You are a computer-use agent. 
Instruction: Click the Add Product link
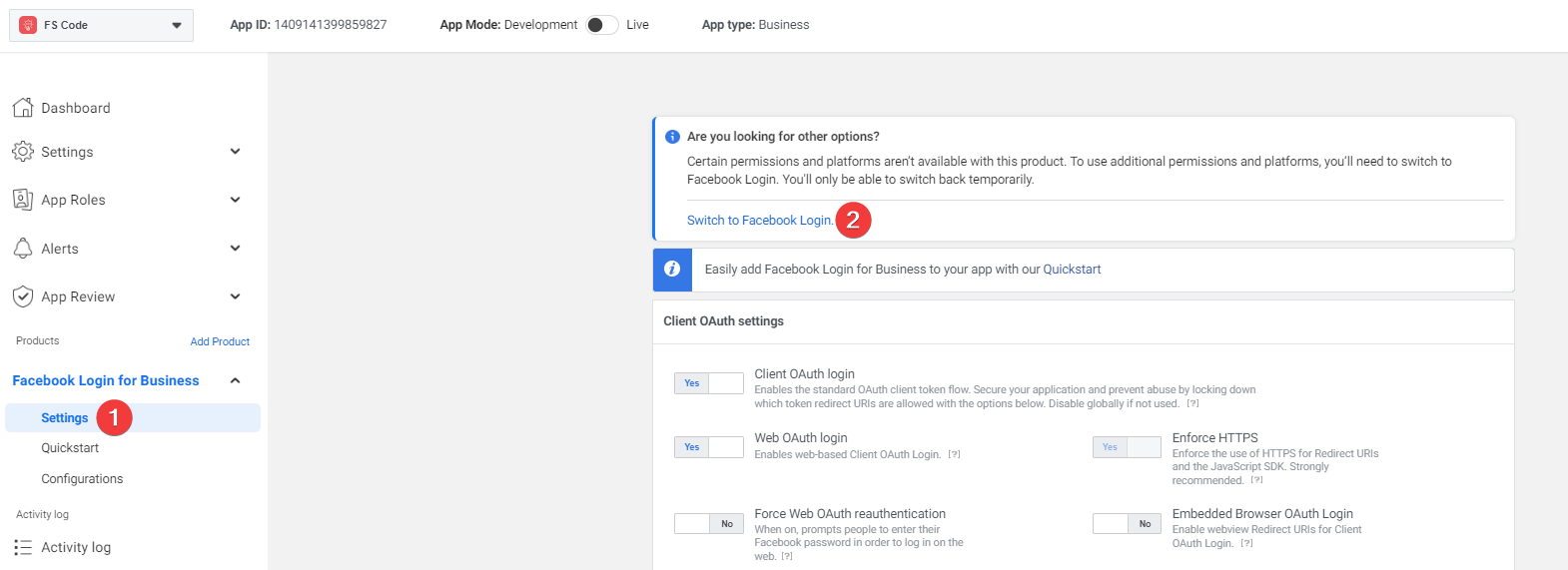click(220, 341)
